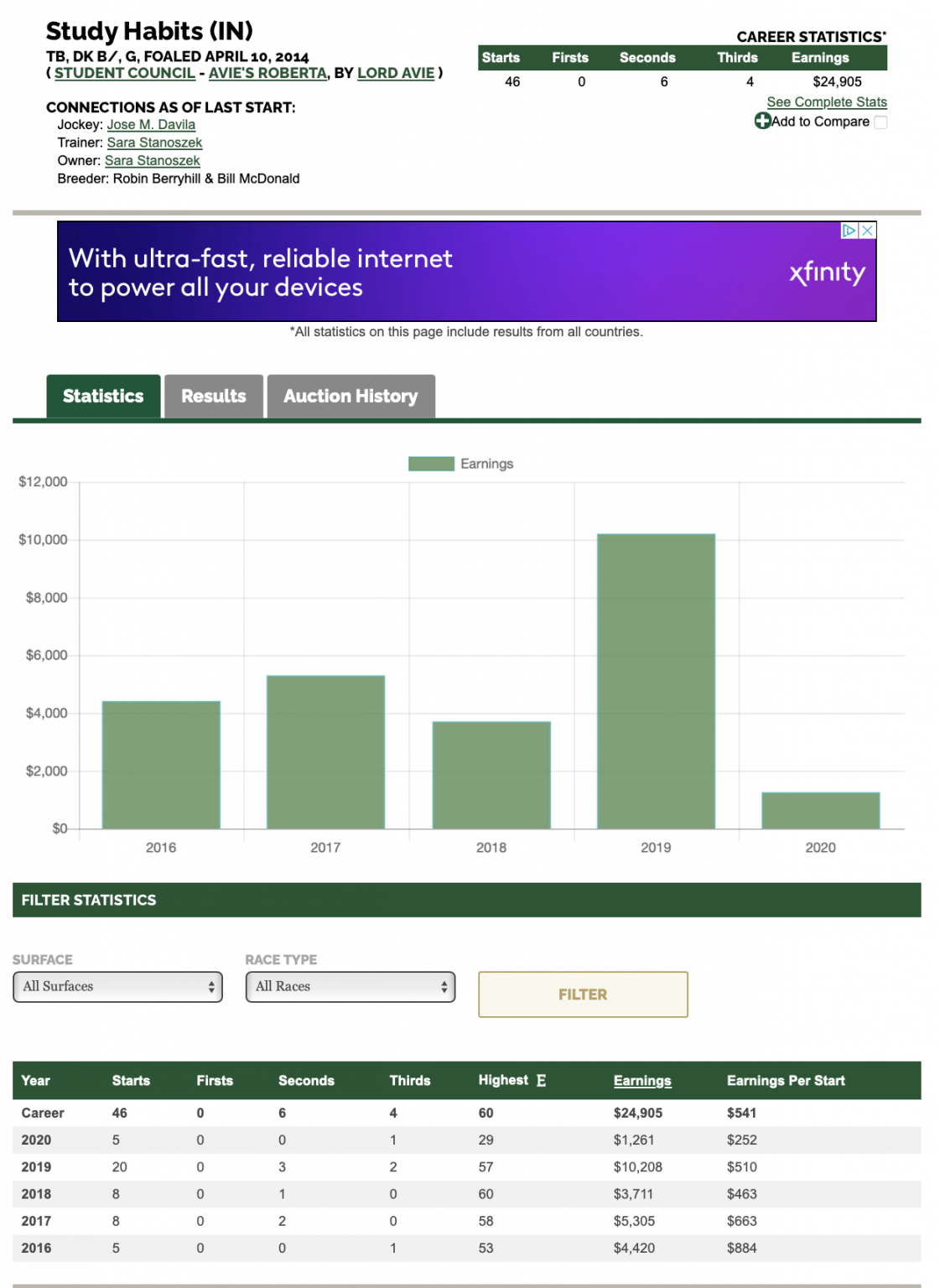This screenshot has height=1288, width=940.
Task: Click the E icon beside Highest header
Action: [x=541, y=1081]
